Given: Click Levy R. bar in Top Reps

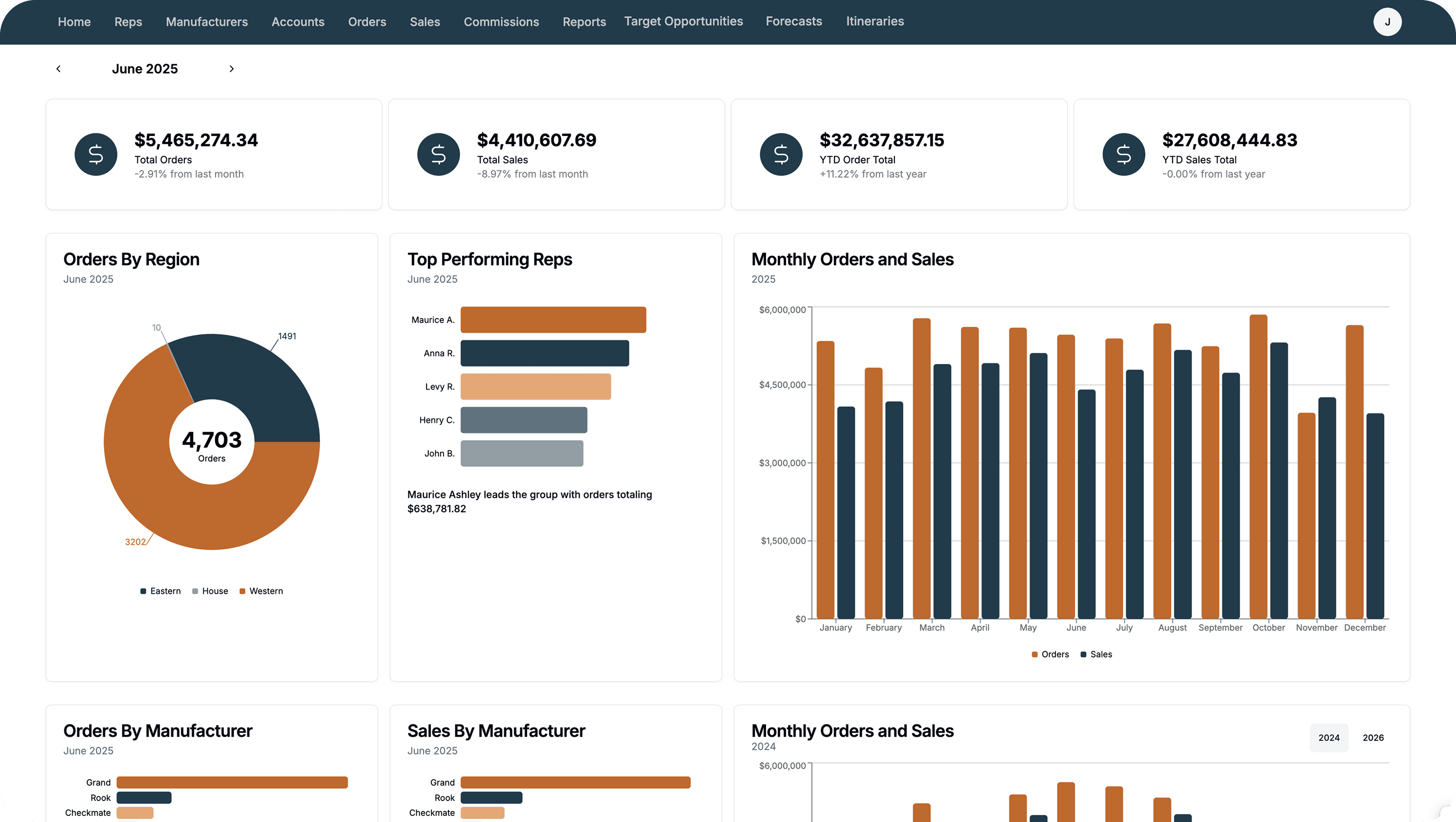Looking at the screenshot, I should tap(536, 386).
